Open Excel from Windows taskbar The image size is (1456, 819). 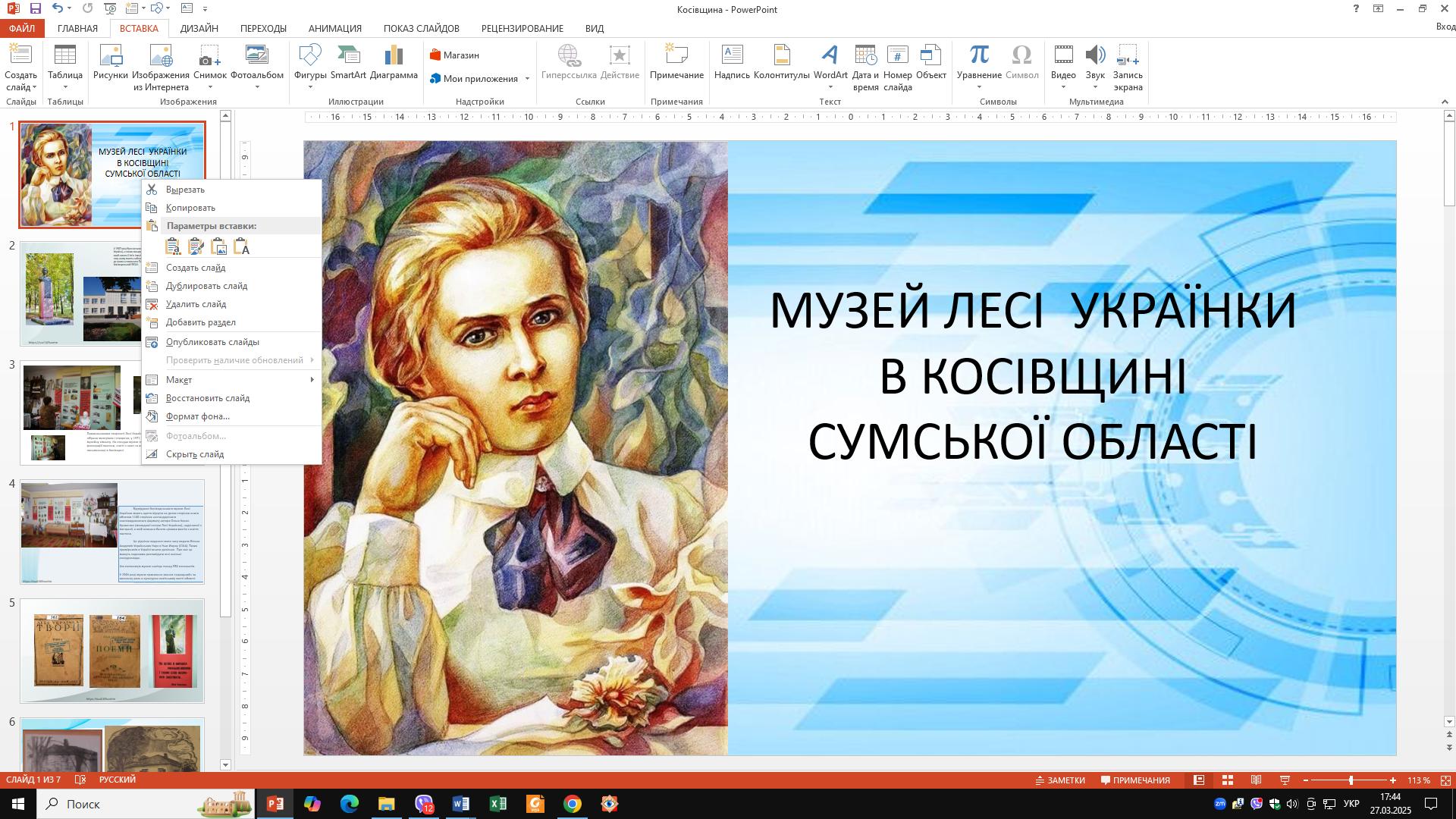pyautogui.click(x=498, y=804)
